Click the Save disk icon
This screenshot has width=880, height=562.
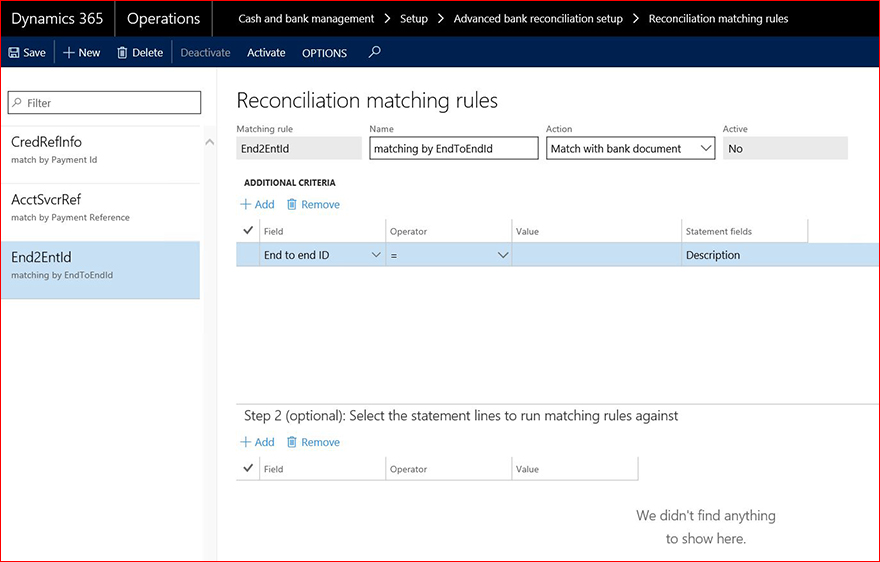(x=13, y=53)
